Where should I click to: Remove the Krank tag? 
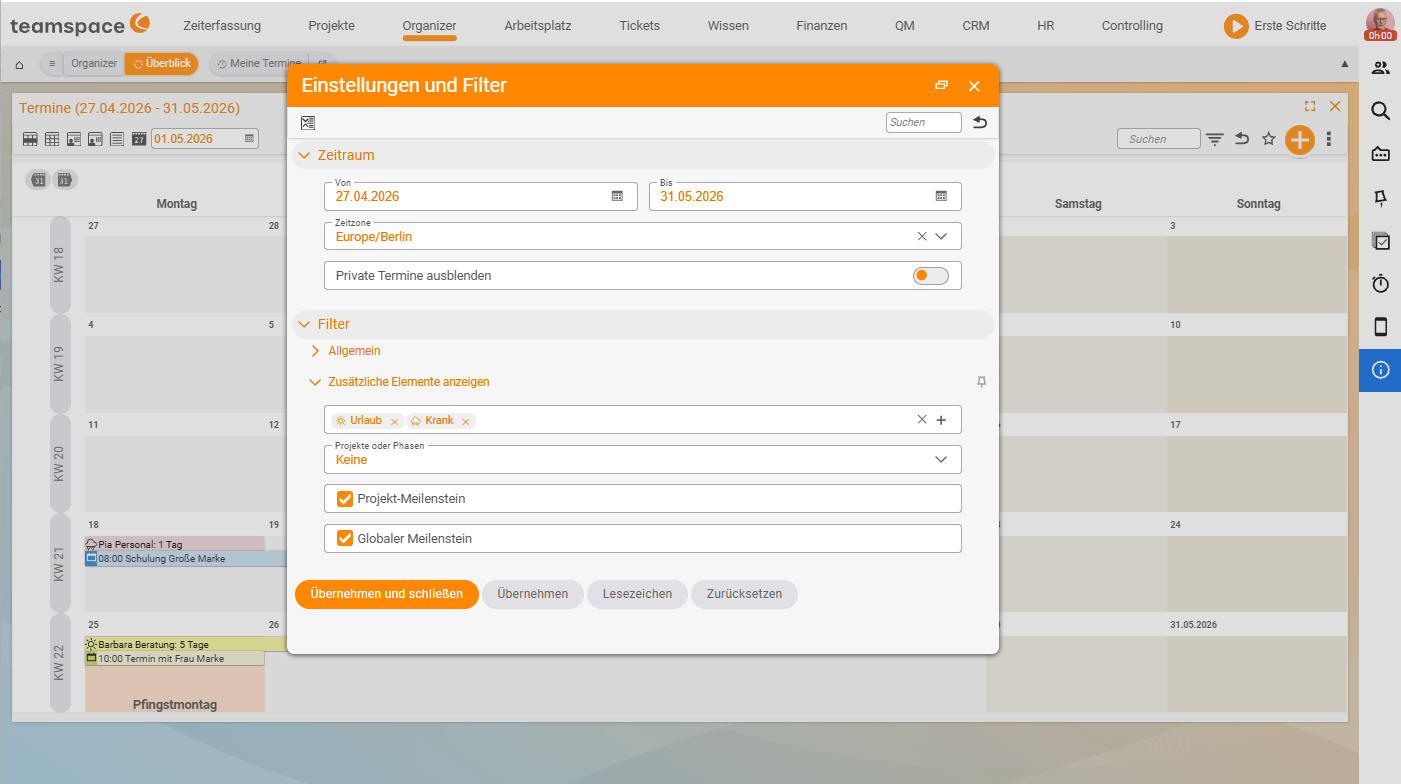pos(465,421)
